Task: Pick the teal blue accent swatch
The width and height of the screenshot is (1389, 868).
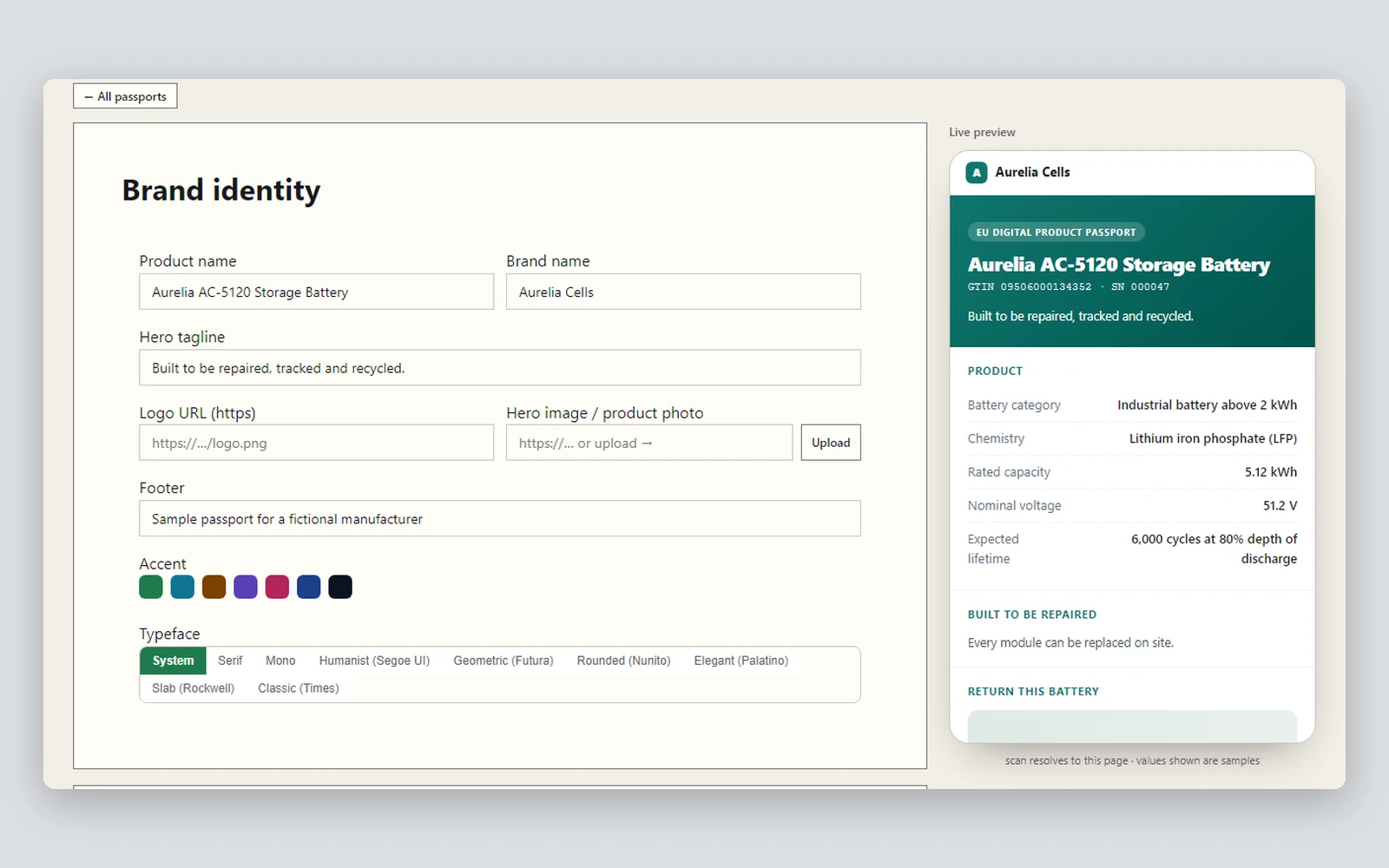Action: tap(182, 587)
